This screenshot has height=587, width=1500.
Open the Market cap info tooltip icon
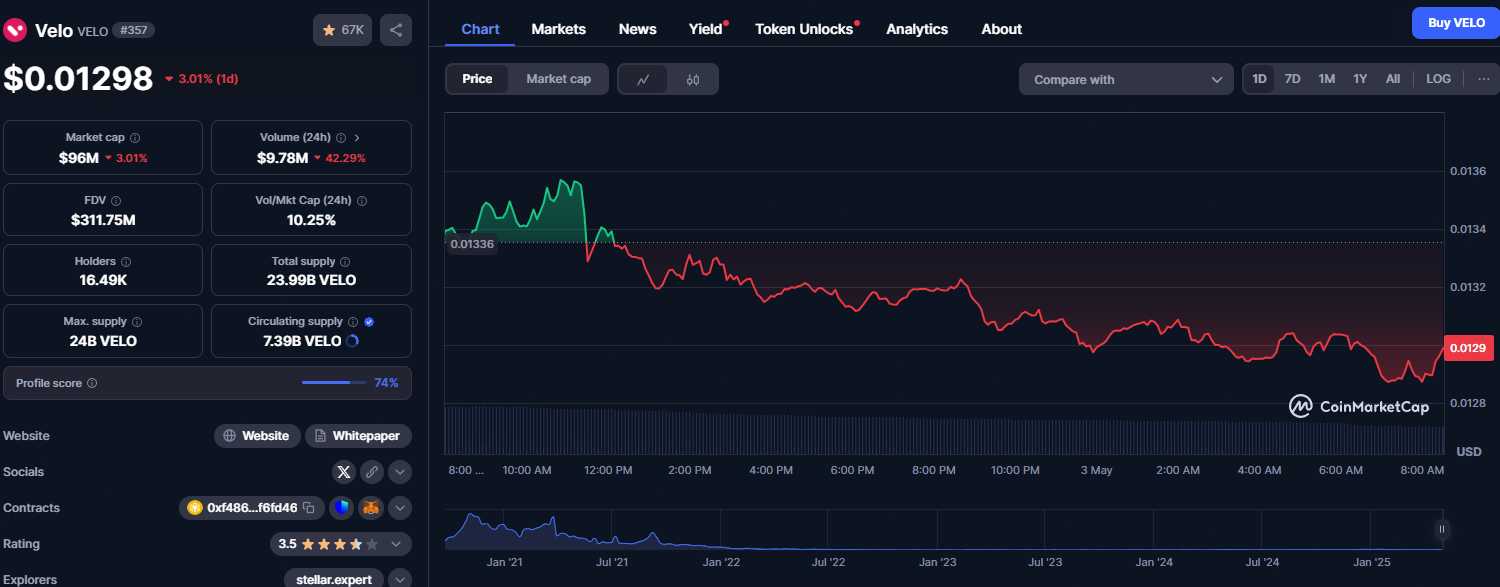(135, 138)
